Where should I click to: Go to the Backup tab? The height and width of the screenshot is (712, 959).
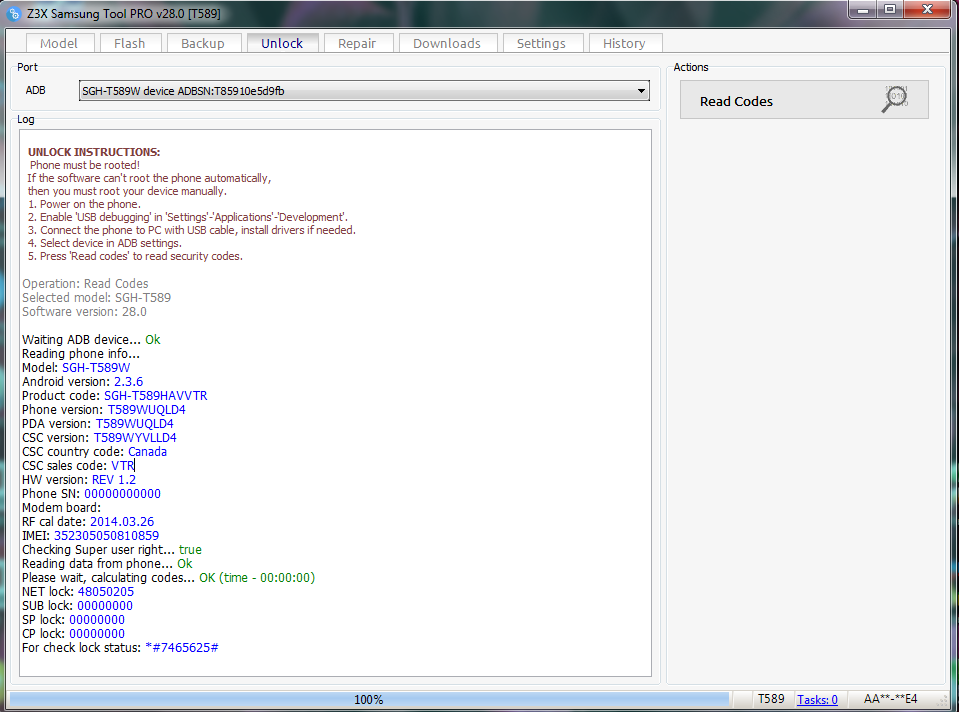point(203,43)
